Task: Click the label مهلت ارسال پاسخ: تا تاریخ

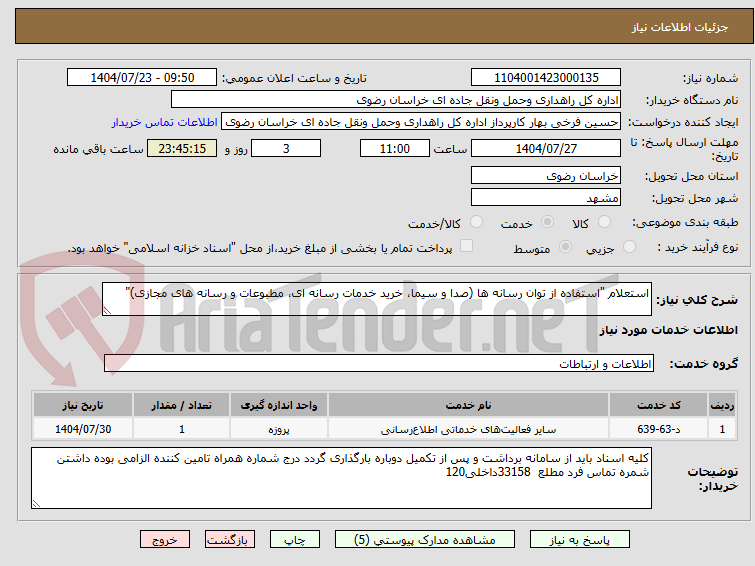Action: pos(684,149)
